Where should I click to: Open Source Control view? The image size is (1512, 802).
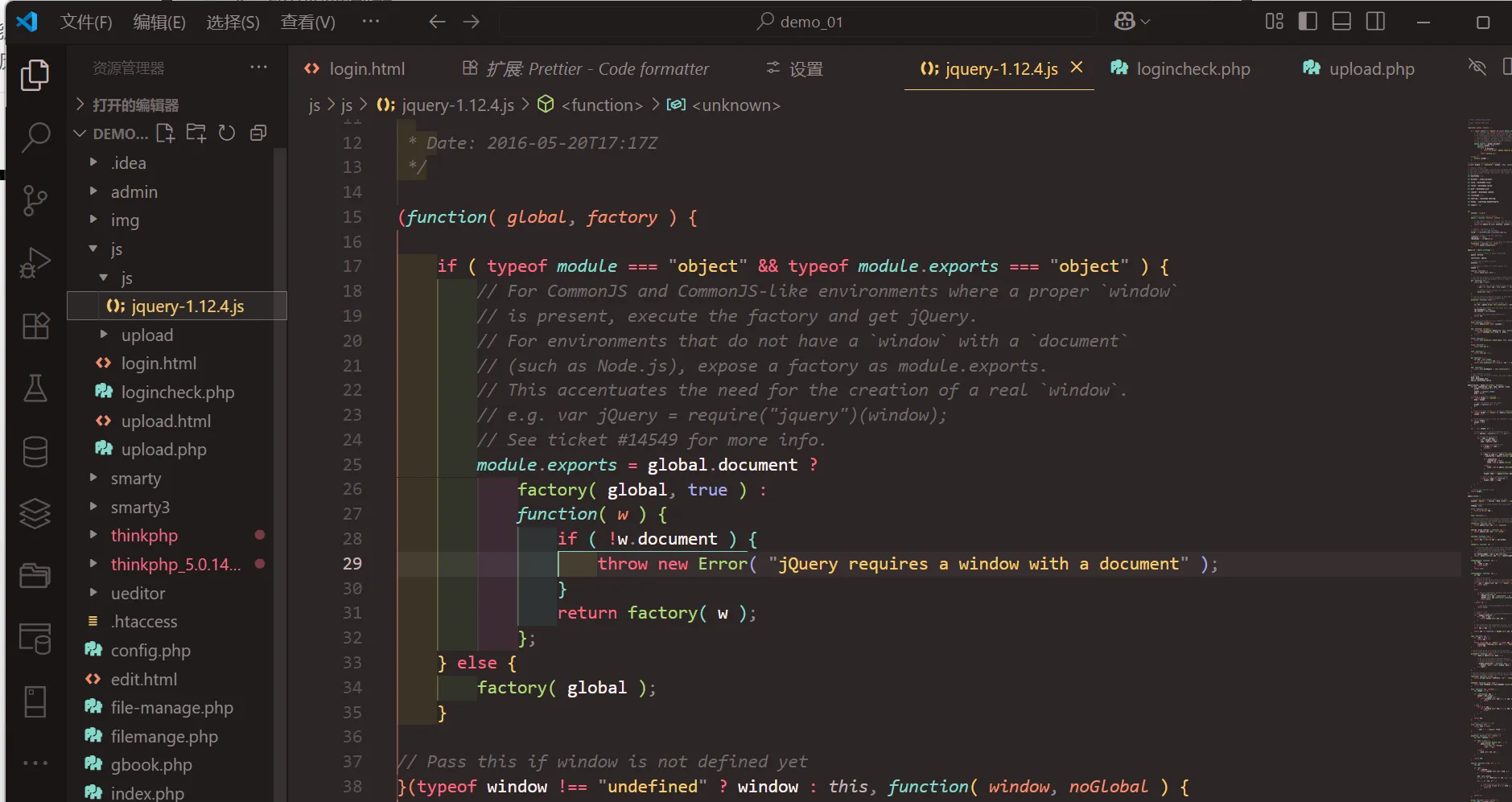[35, 200]
